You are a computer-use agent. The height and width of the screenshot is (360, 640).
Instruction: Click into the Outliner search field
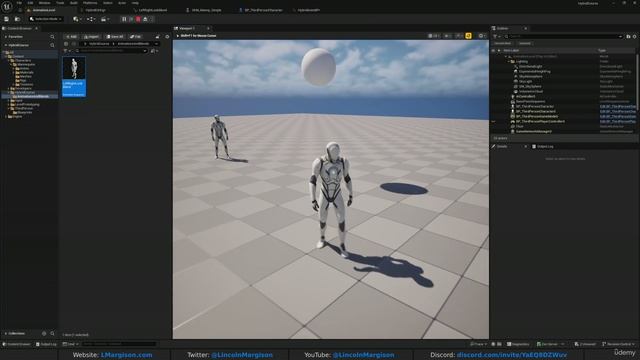(564, 36)
